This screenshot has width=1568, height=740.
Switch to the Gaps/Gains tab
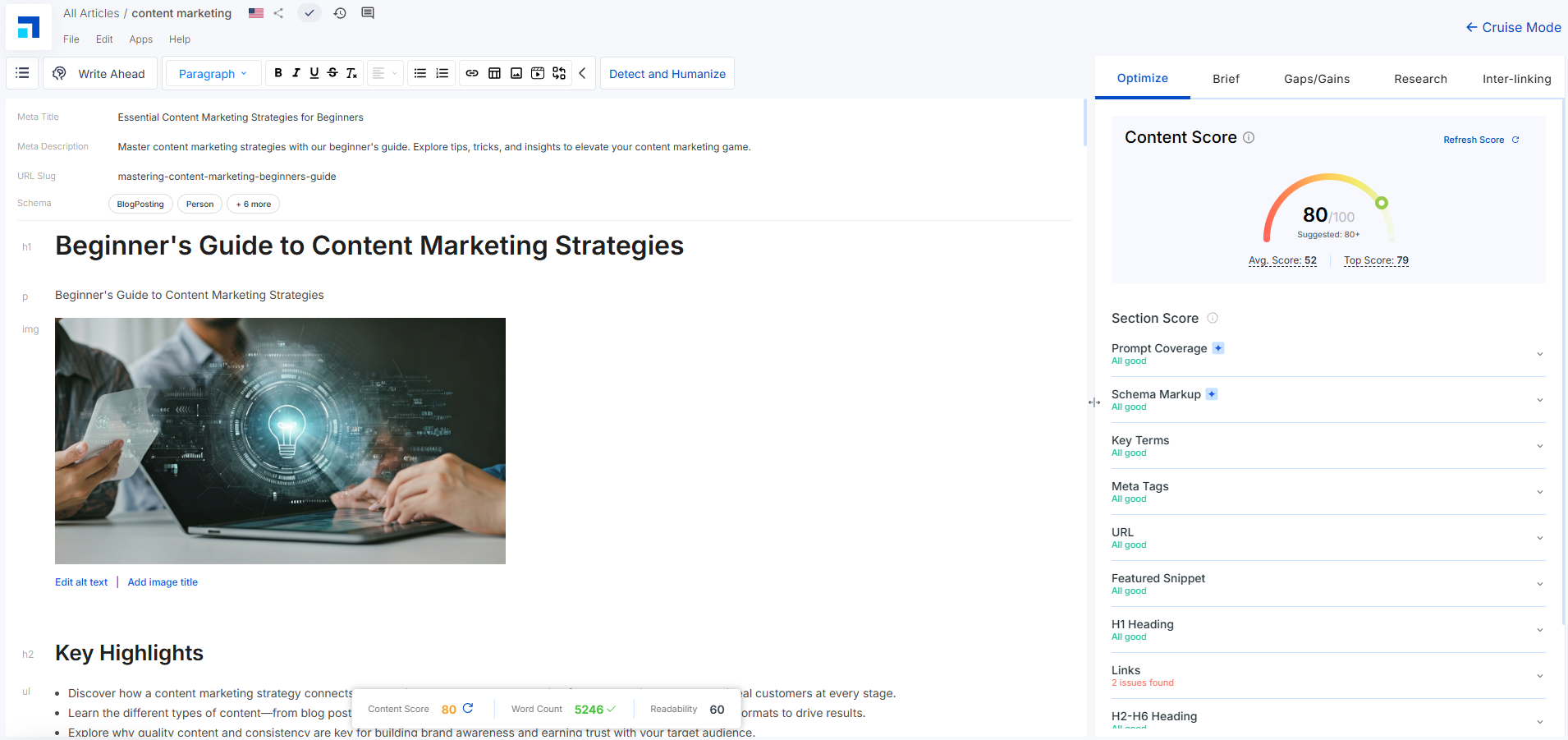[x=1317, y=79]
